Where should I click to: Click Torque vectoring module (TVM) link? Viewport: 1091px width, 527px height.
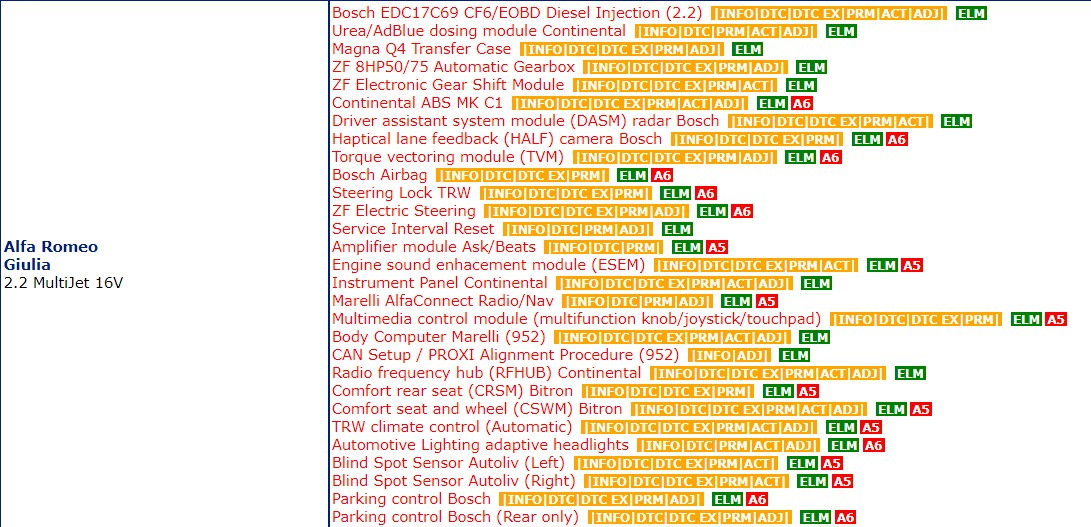point(448,157)
